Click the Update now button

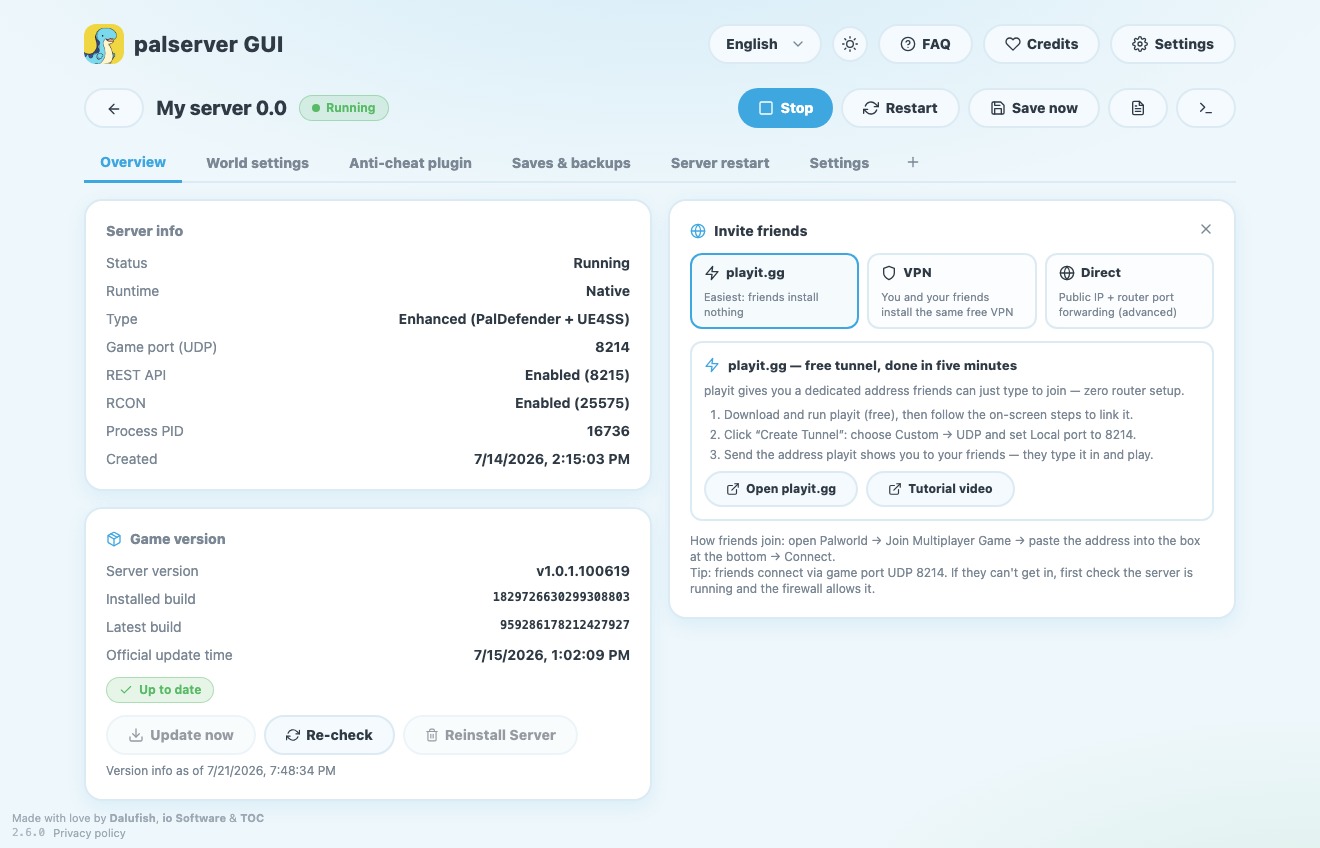[x=181, y=735]
